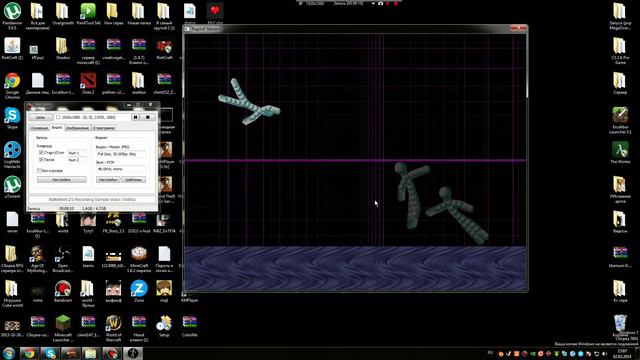
Task: Launch the LogMeIn Hamachi desktop icon
Action: click(12, 150)
